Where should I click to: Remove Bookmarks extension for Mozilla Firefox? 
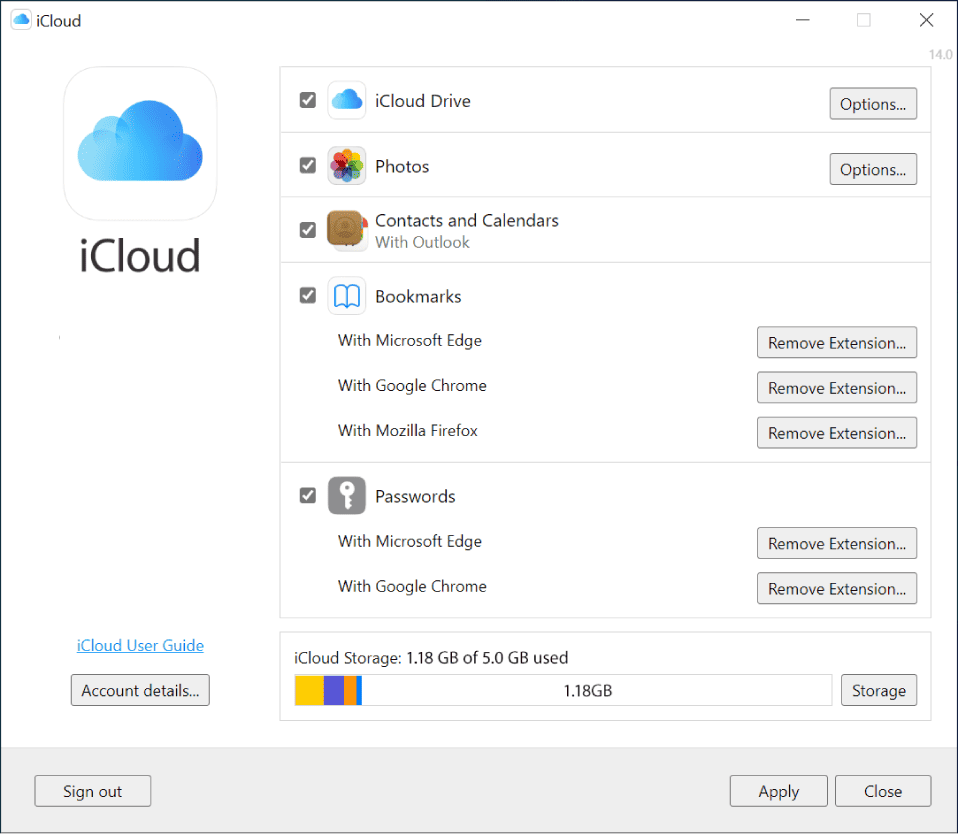click(x=836, y=433)
